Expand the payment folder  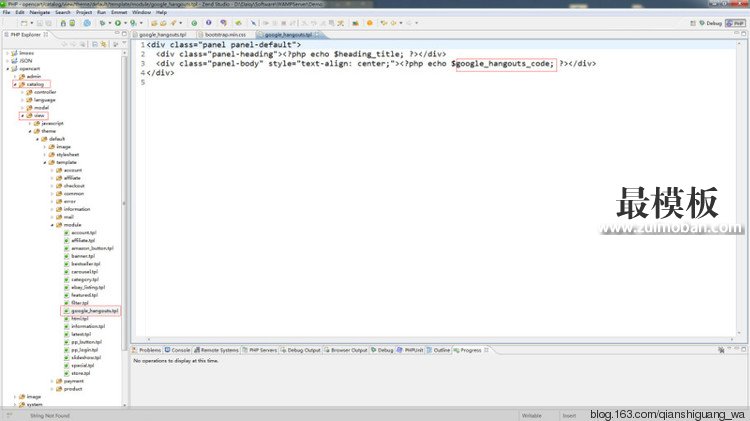[52, 381]
